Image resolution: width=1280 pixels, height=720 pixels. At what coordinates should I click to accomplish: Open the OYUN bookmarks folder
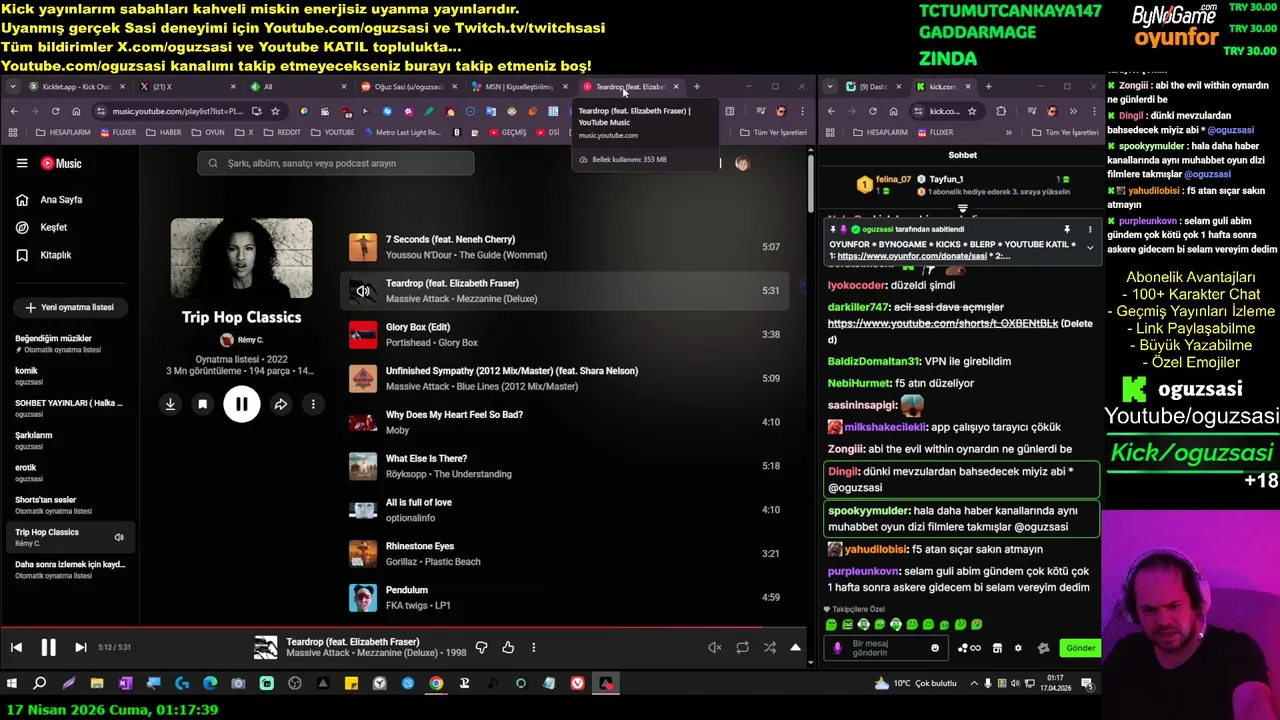point(208,132)
